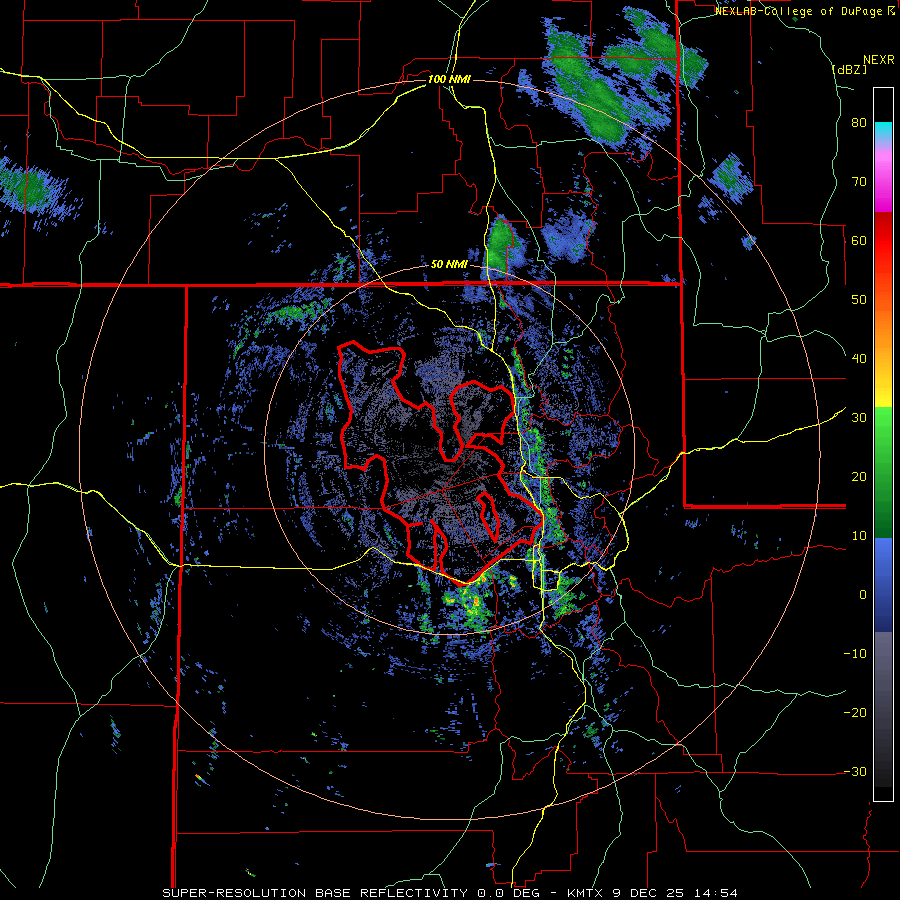This screenshot has width=900, height=900.
Task: Click the 70 value on the dBZ scale
Action: pos(859,182)
